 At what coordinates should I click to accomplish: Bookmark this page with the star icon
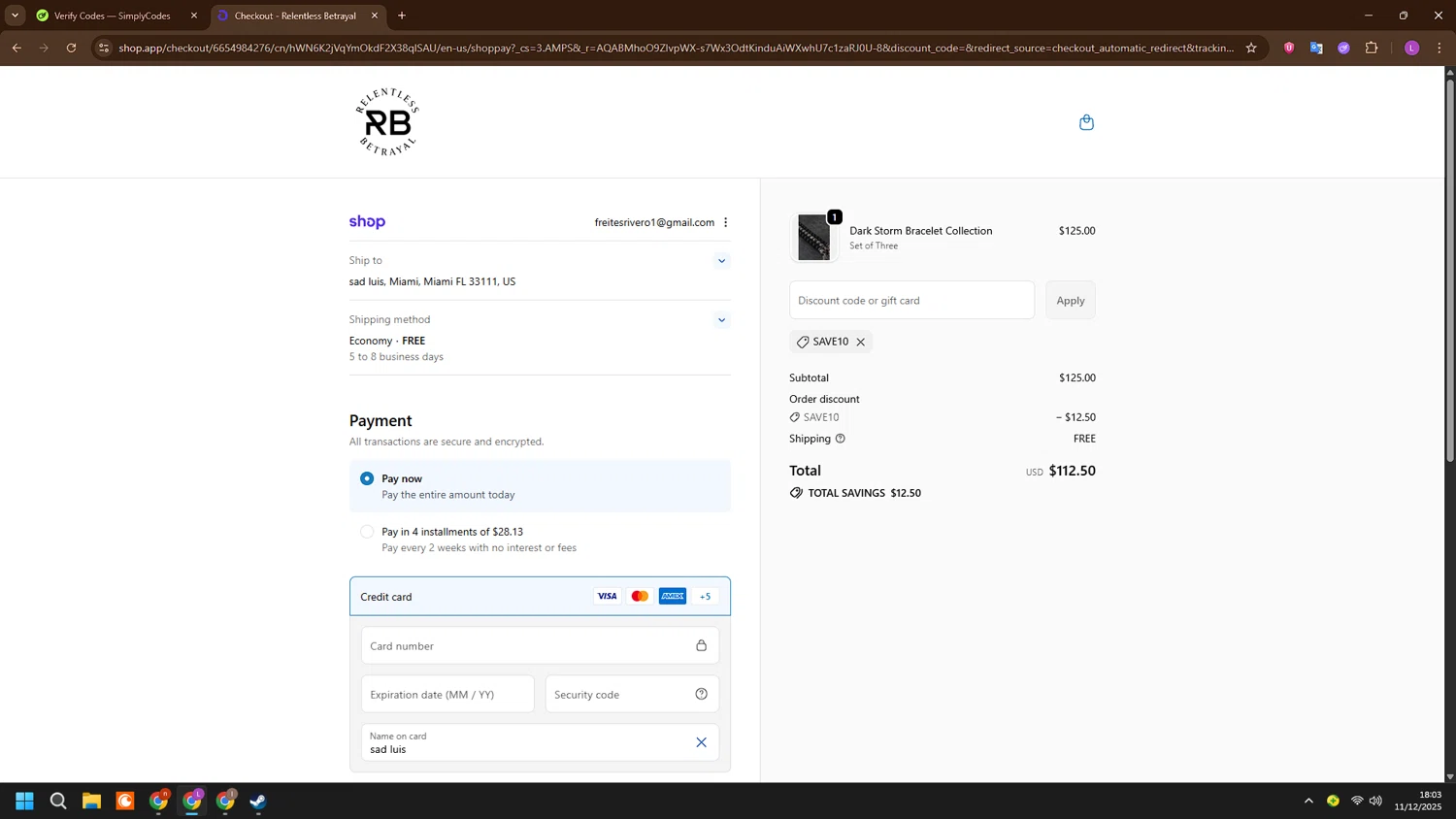click(x=1251, y=48)
